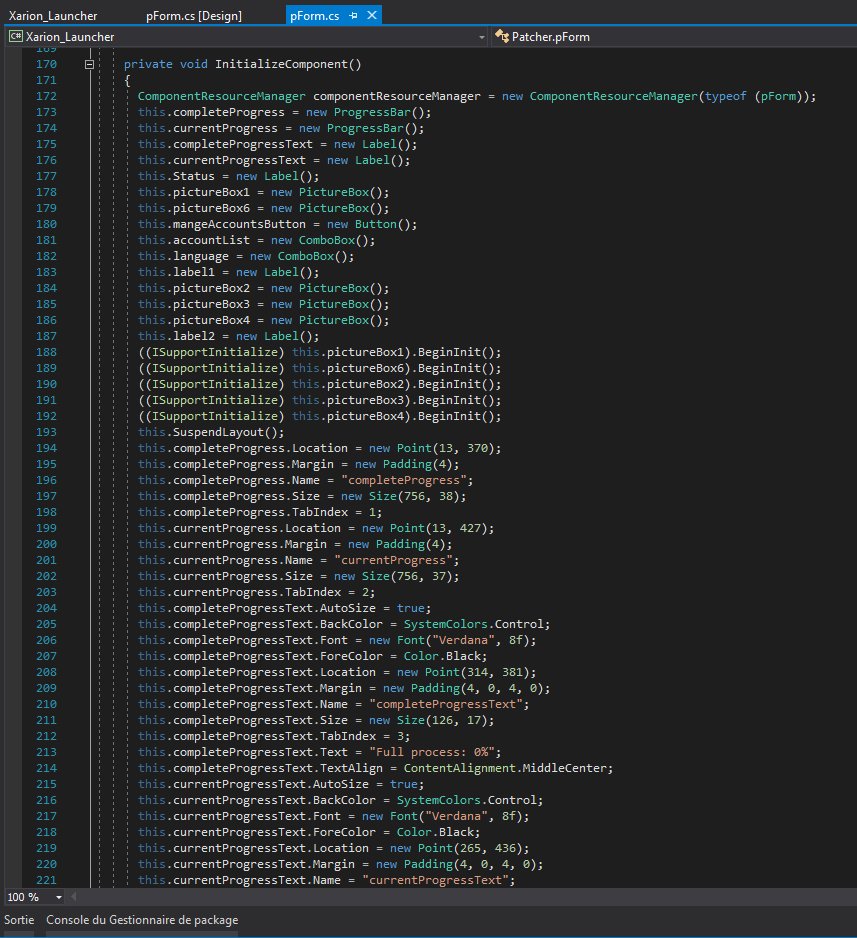Open the Sortie output tab
The image size is (857, 938).
click(19, 919)
